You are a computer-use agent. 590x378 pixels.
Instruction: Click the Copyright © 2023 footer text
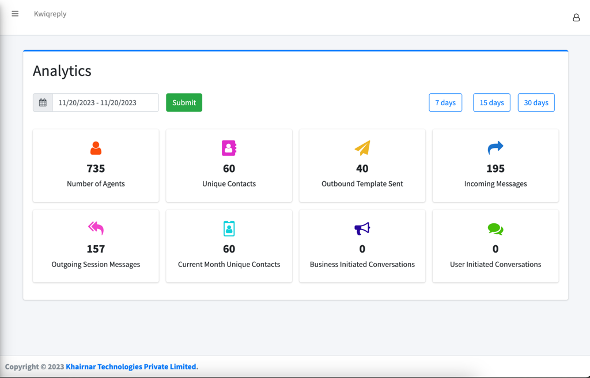tap(34, 366)
